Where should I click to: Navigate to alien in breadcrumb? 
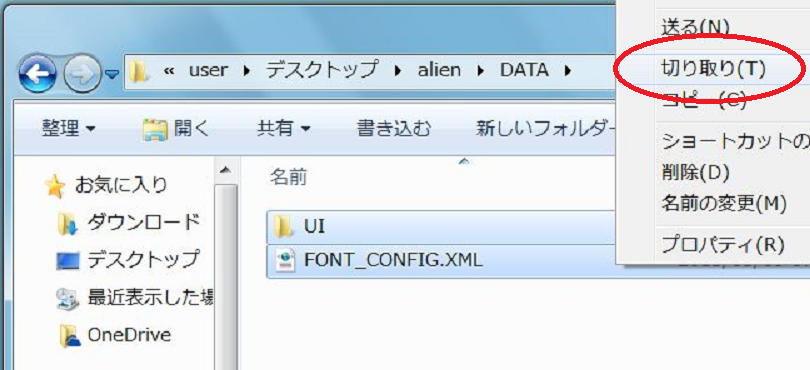(x=439, y=70)
